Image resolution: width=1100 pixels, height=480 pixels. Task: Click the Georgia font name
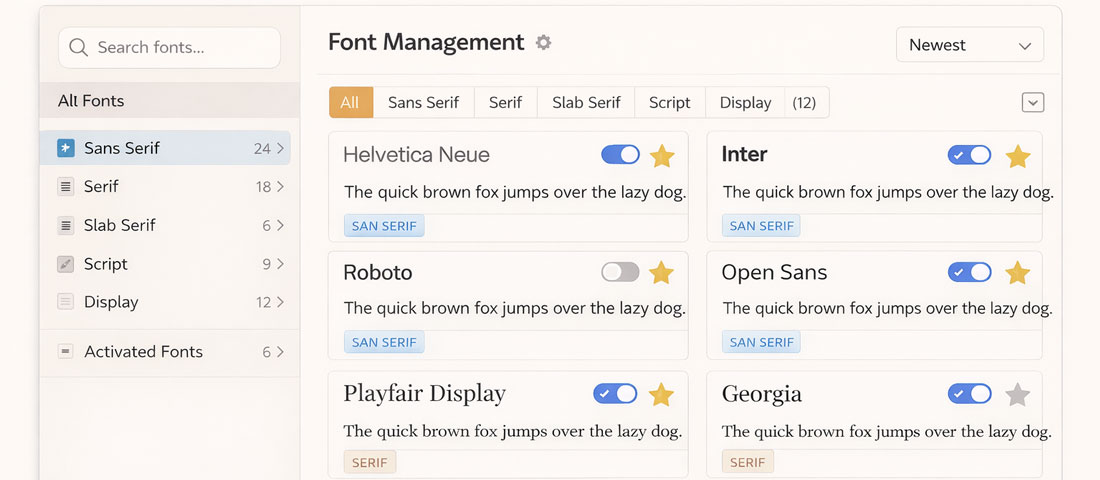click(762, 394)
